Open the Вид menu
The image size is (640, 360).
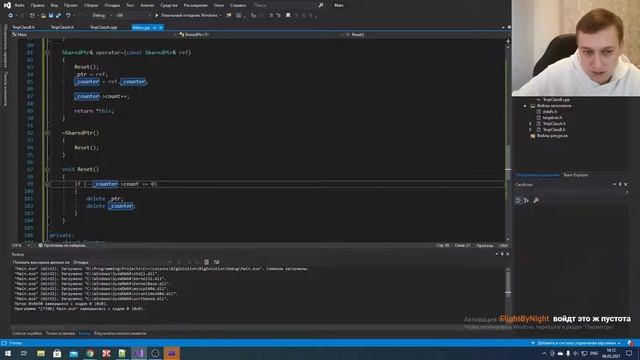[x=54, y=5]
